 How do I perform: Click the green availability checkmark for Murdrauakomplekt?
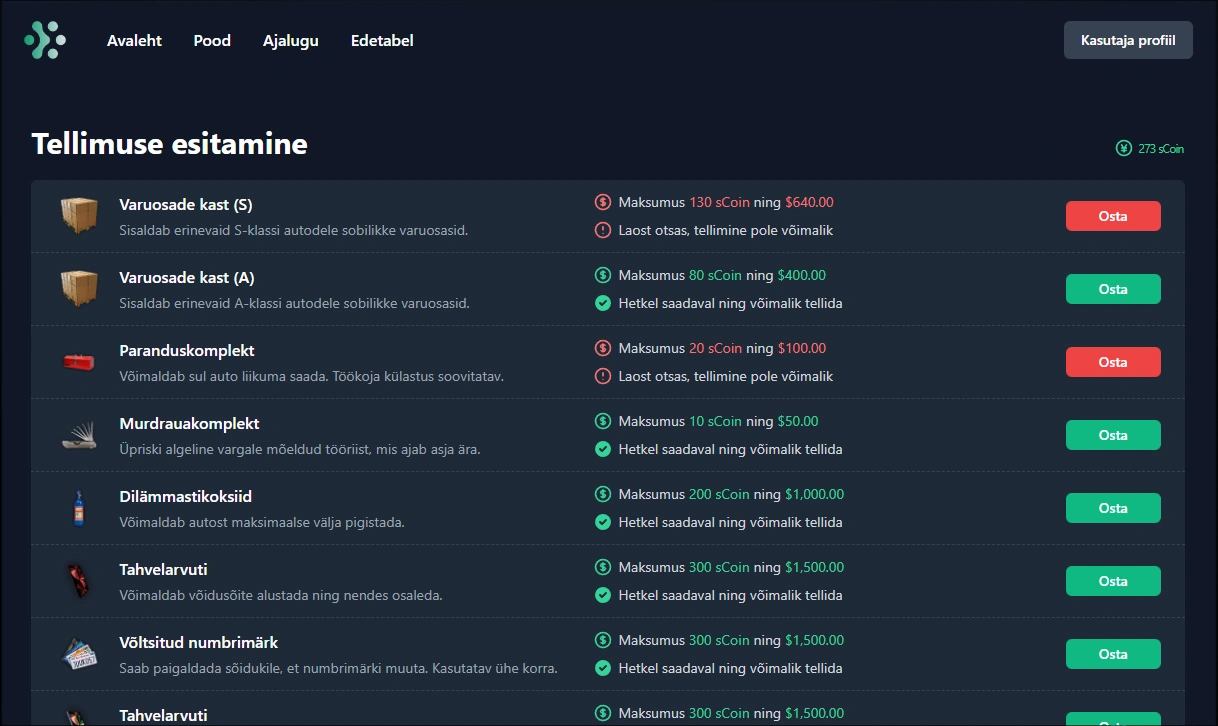click(x=603, y=450)
